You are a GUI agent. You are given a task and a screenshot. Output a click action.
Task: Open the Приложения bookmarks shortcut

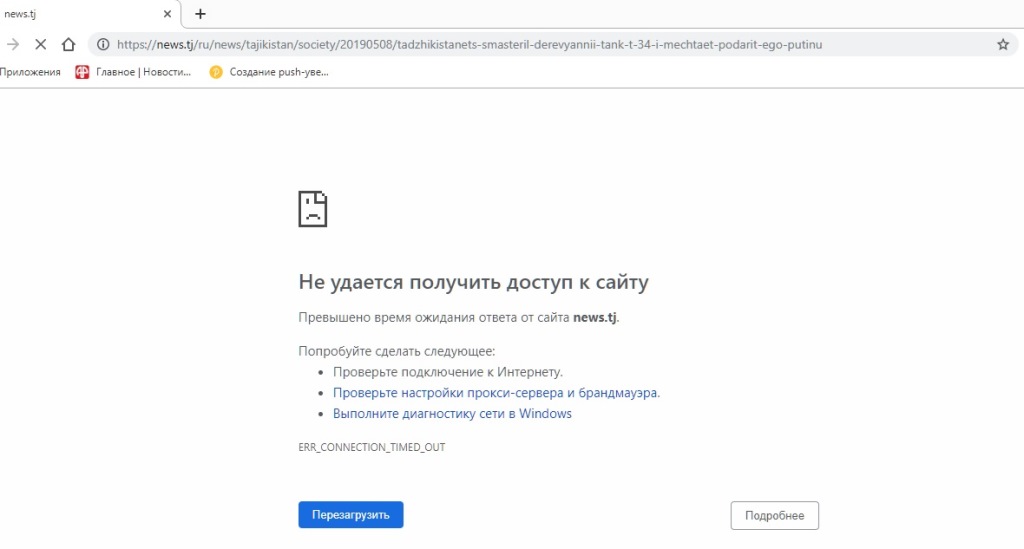click(x=30, y=72)
